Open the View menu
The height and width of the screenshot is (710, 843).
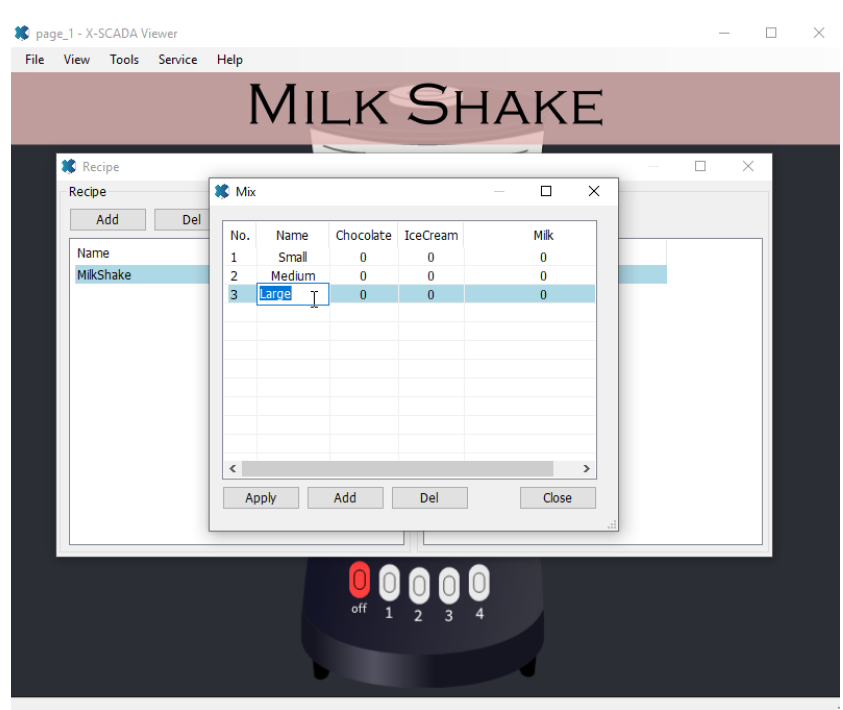pyautogui.click(x=76, y=60)
